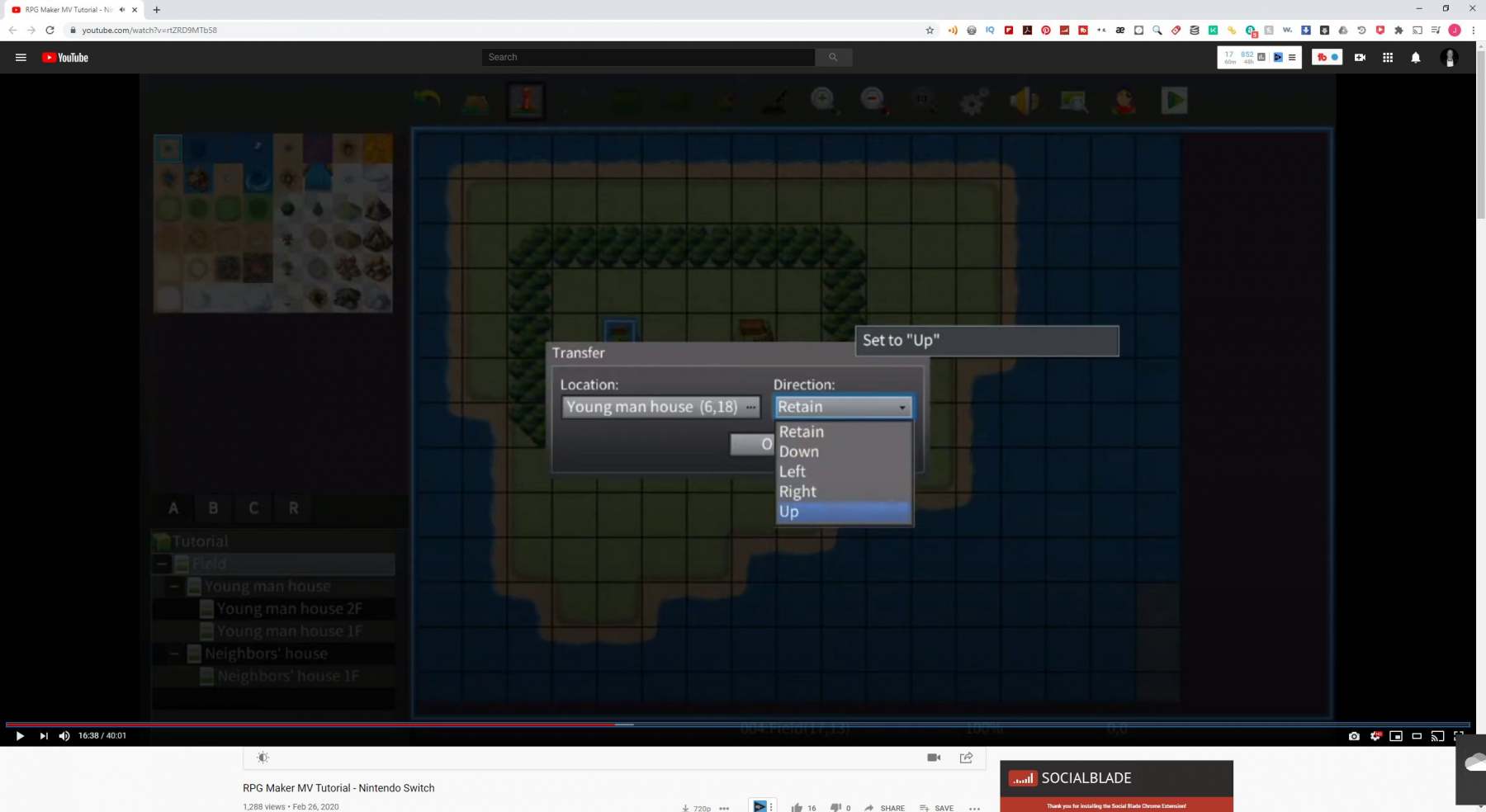Viewport: 1486px width, 812px height.
Task: Click SHARE below the video
Action: 884,808
